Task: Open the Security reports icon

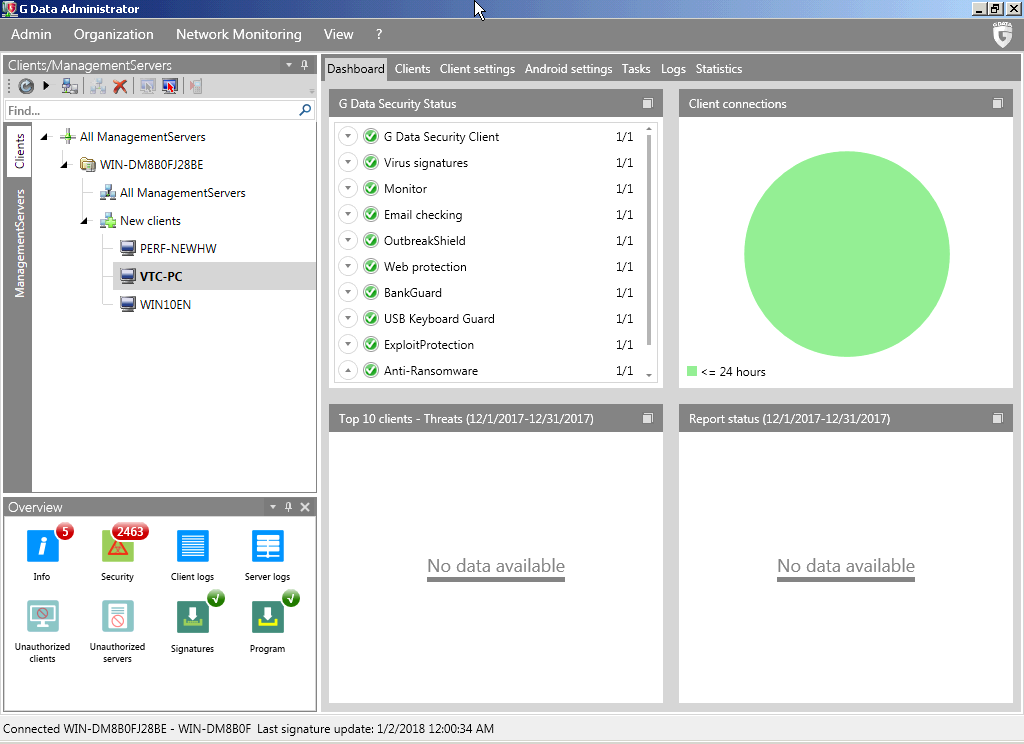Action: (117, 546)
